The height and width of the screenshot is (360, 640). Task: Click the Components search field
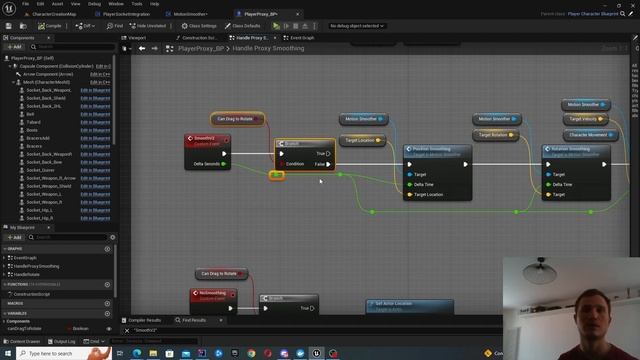pos(73,47)
